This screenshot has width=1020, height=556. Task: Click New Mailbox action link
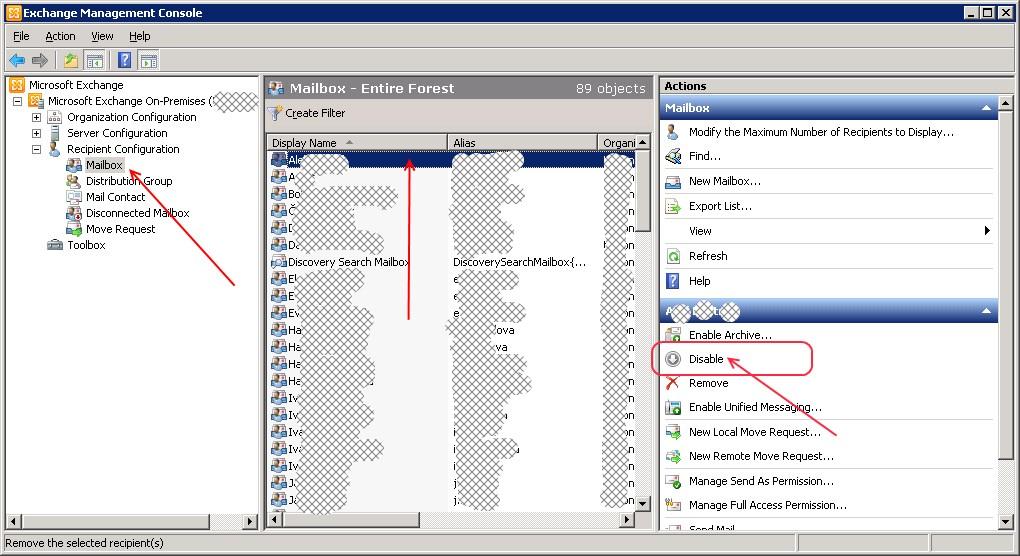pos(724,181)
